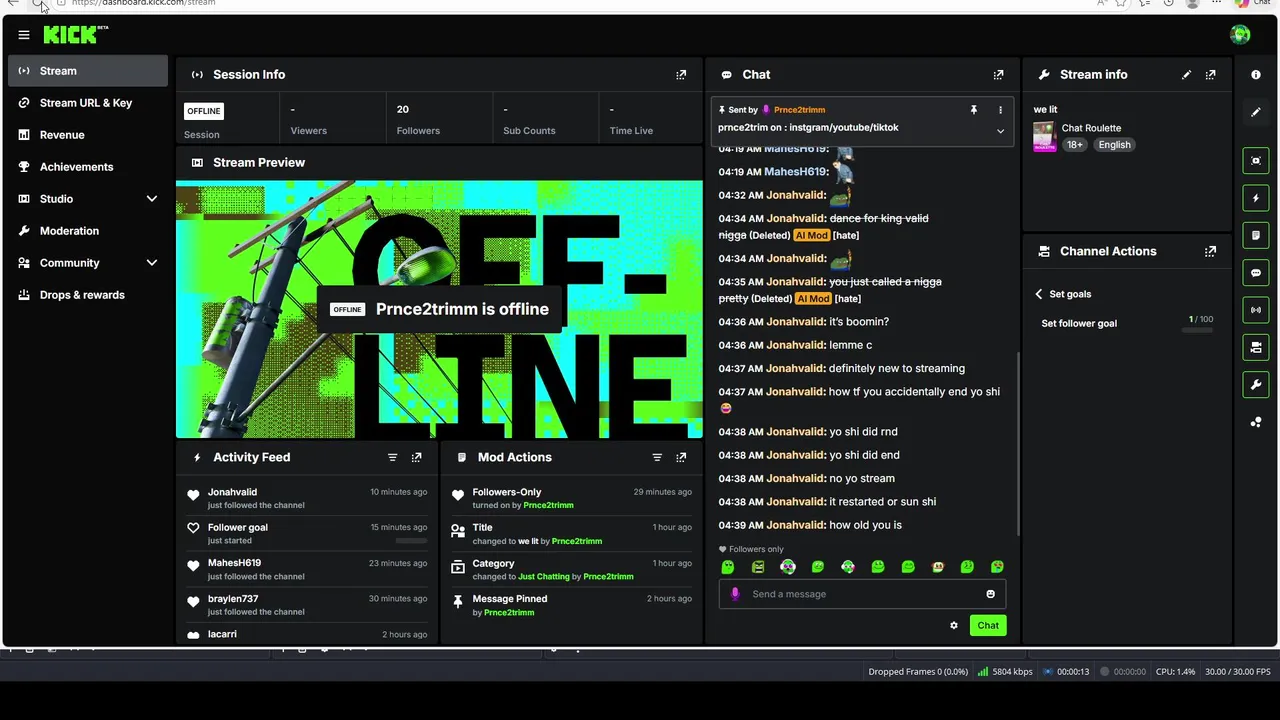Screen dimensions: 1280x720
Task: Open pinned message three-dot options
Action: [1000, 110]
